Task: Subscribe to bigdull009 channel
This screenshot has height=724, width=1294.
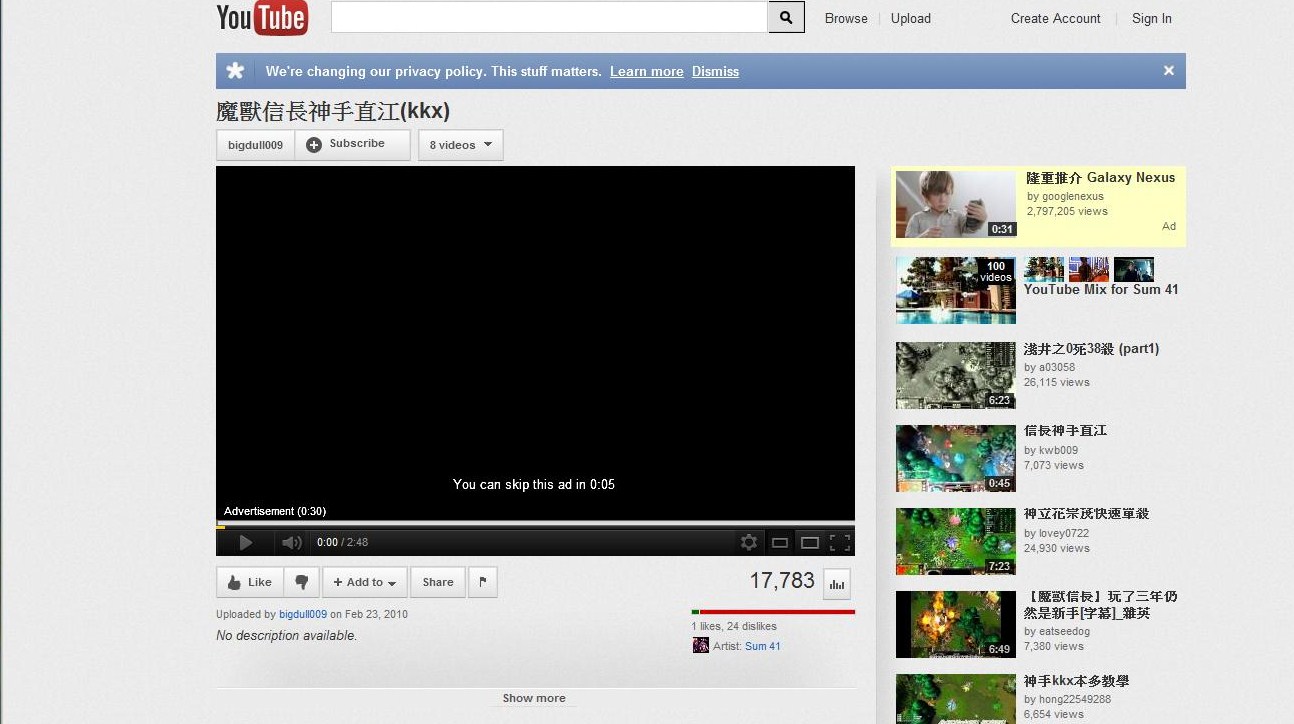Action: 352,144
